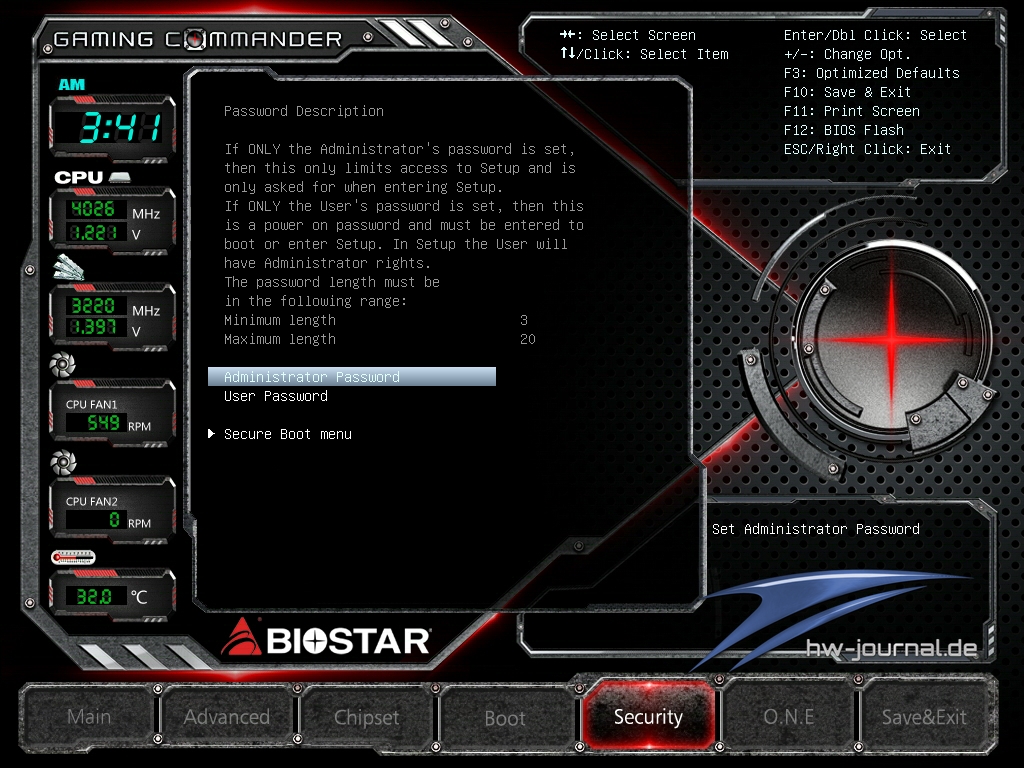Click the RAM memory modules icon
This screenshot has width=1024, height=768.
coord(69,268)
